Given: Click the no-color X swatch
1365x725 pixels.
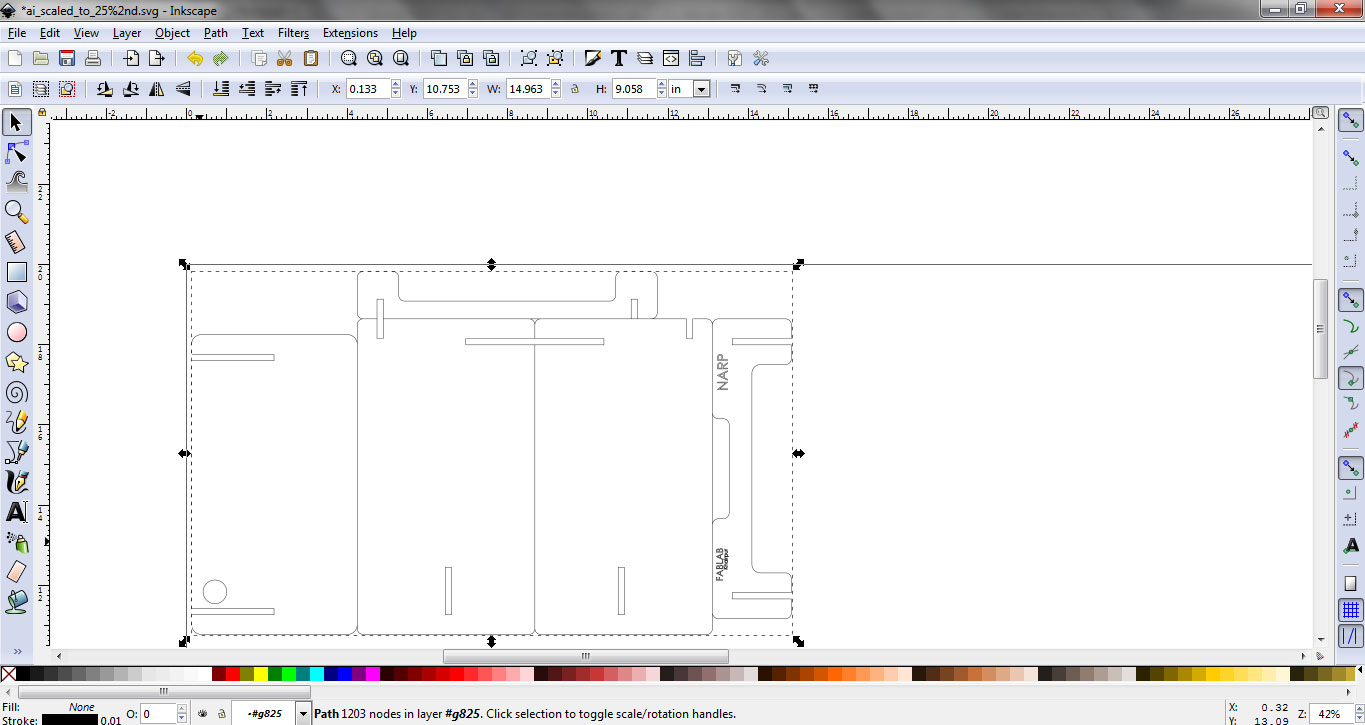Looking at the screenshot, I should (8, 674).
